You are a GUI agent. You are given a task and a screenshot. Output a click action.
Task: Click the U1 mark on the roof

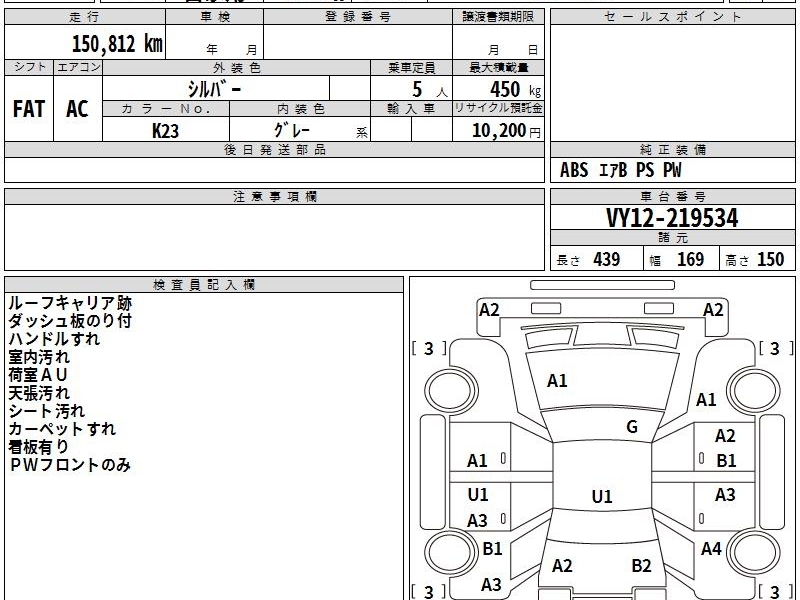tap(602, 496)
